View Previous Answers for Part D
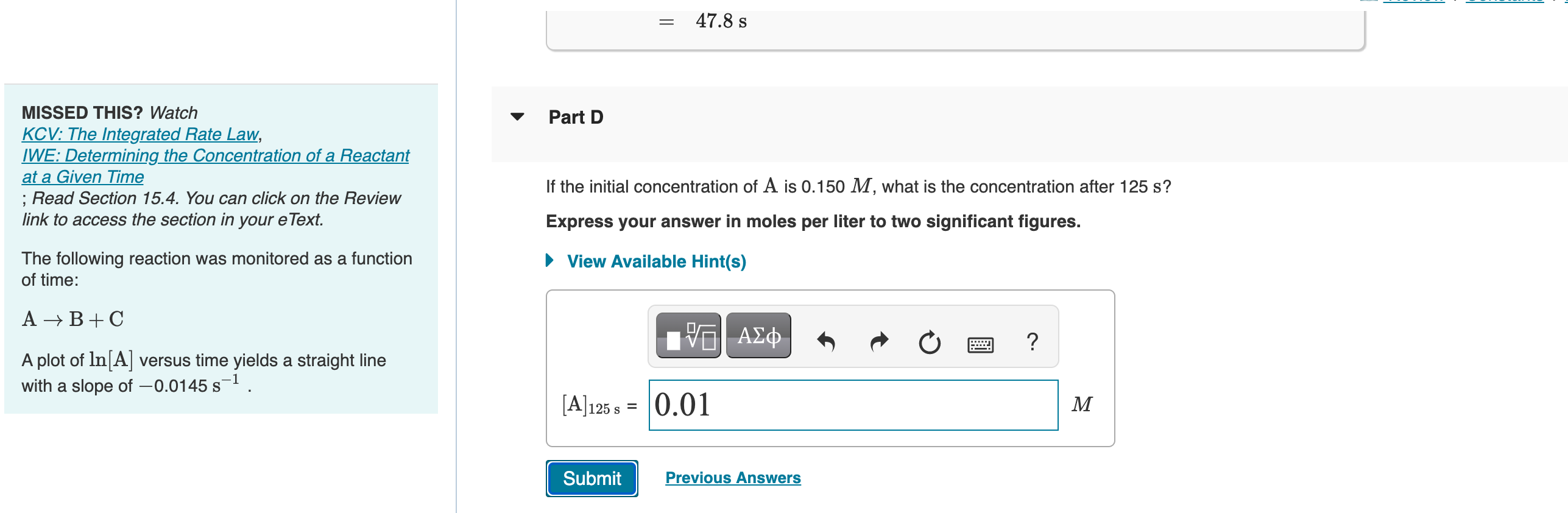This screenshot has width=1568, height=513. [733, 478]
